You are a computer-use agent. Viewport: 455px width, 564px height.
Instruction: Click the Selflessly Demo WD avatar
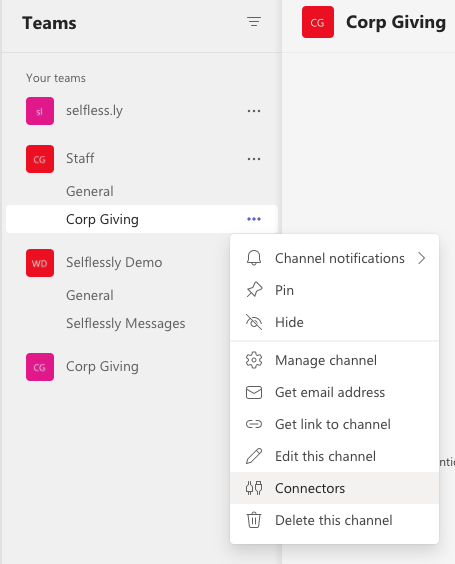click(40, 263)
